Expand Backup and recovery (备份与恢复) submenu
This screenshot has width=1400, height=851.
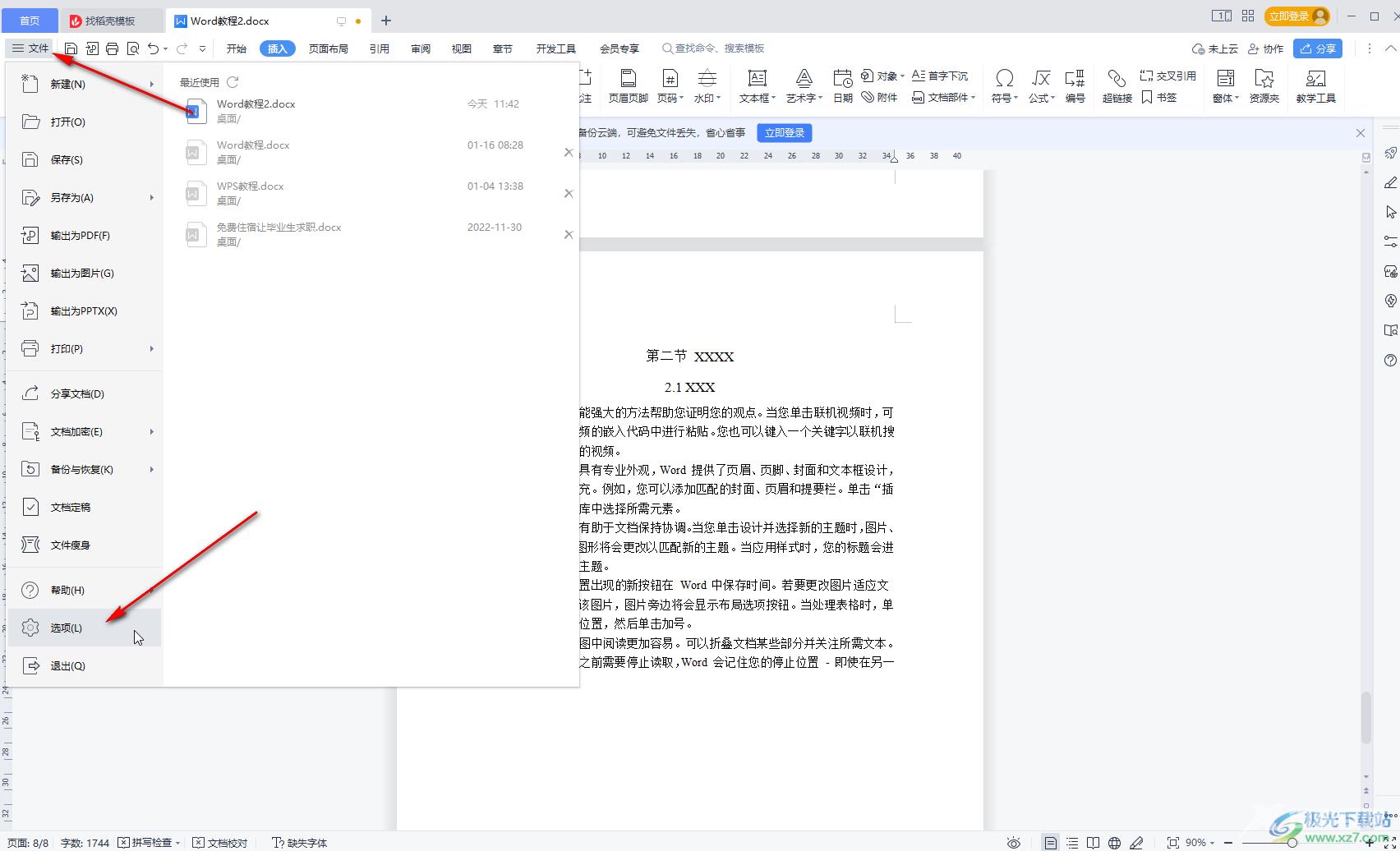(x=151, y=469)
